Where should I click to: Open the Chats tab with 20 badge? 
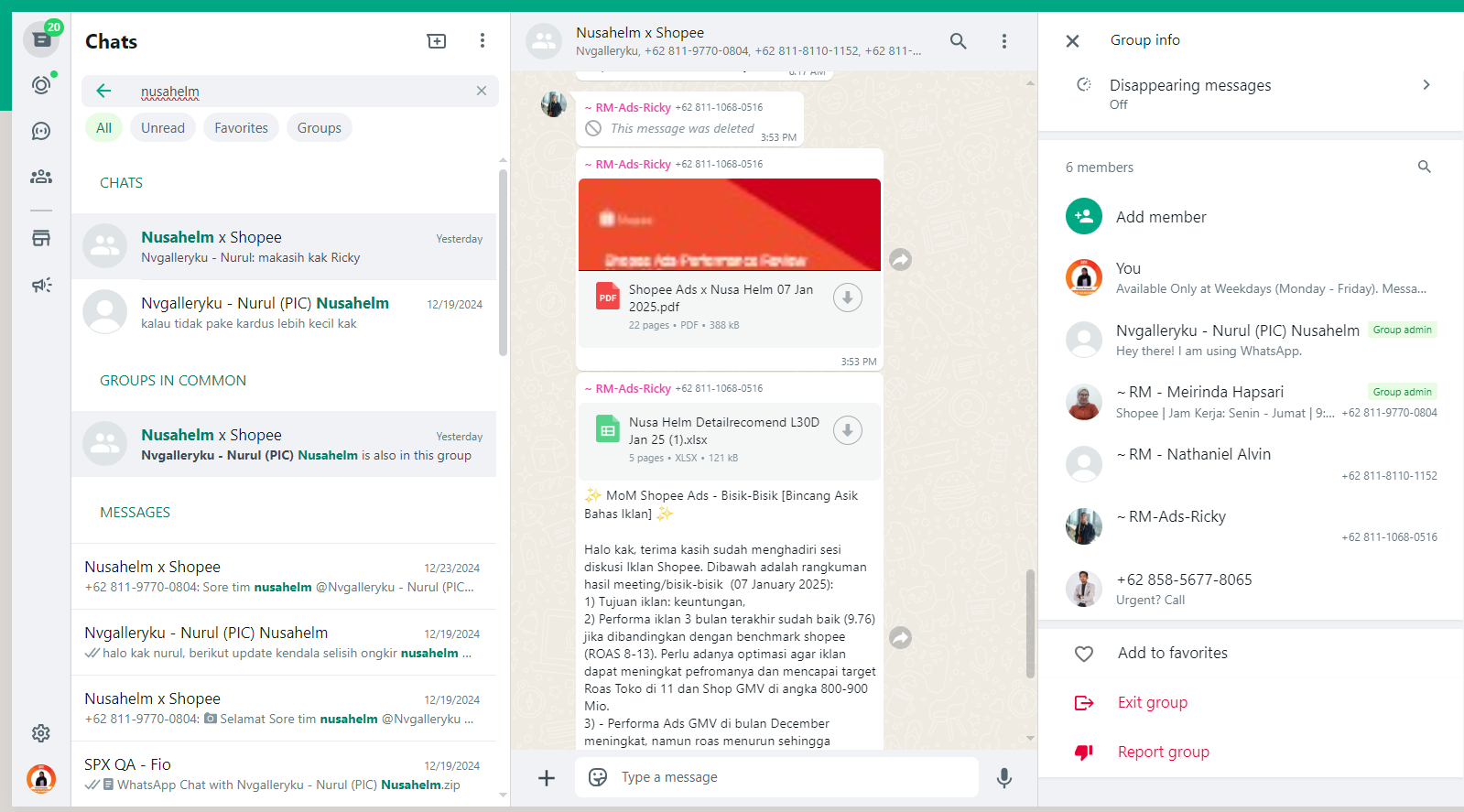coord(41,39)
